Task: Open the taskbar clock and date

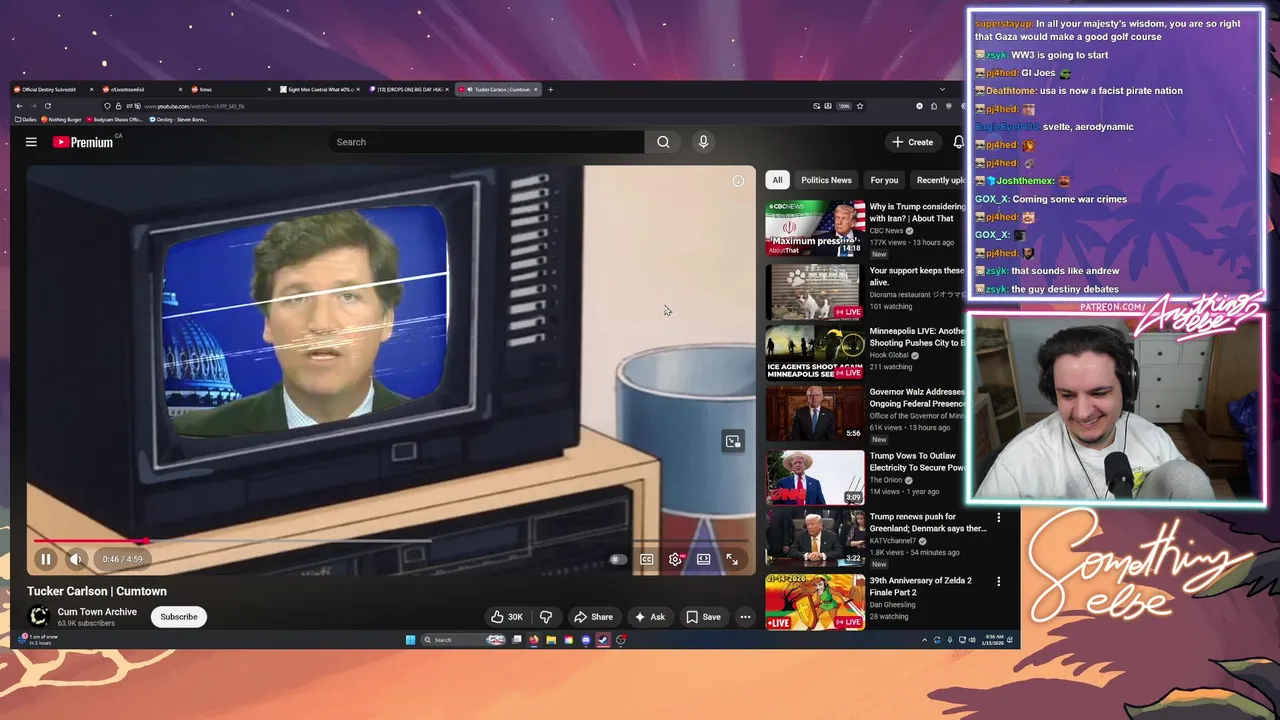Action: pyautogui.click(x=992, y=640)
